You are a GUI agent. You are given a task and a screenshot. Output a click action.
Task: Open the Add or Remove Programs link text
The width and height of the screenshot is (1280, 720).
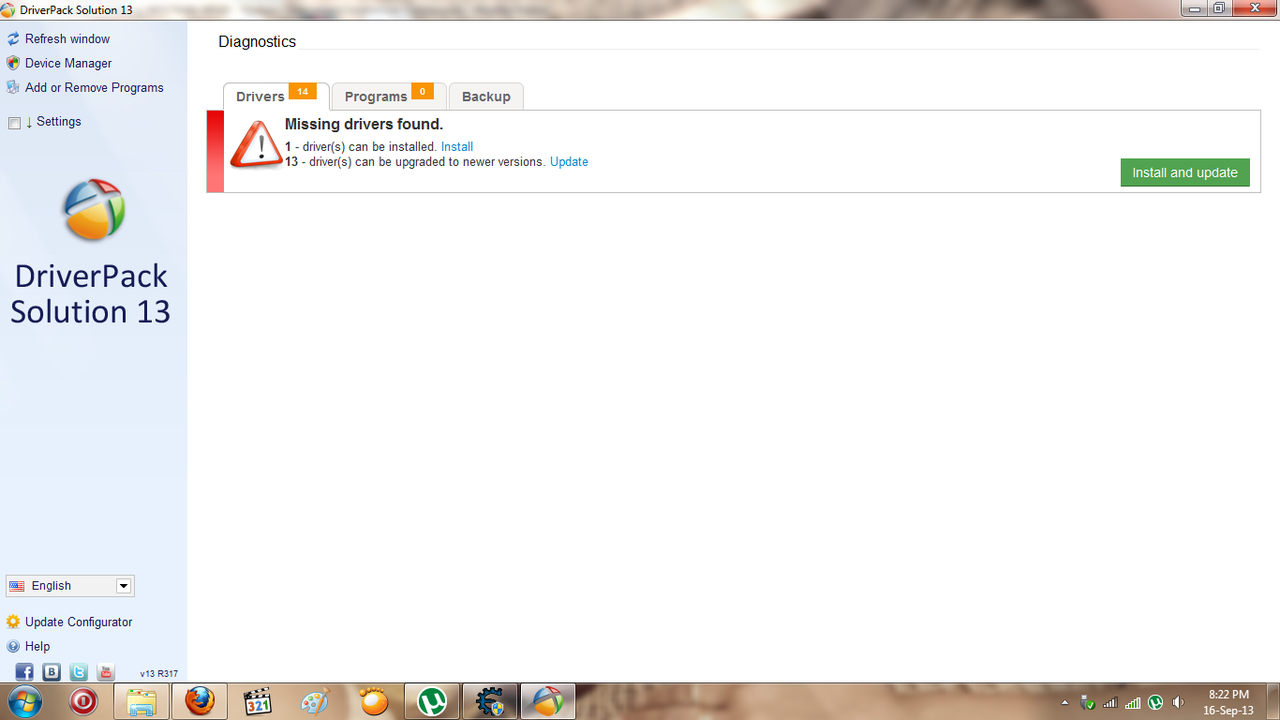[94, 88]
